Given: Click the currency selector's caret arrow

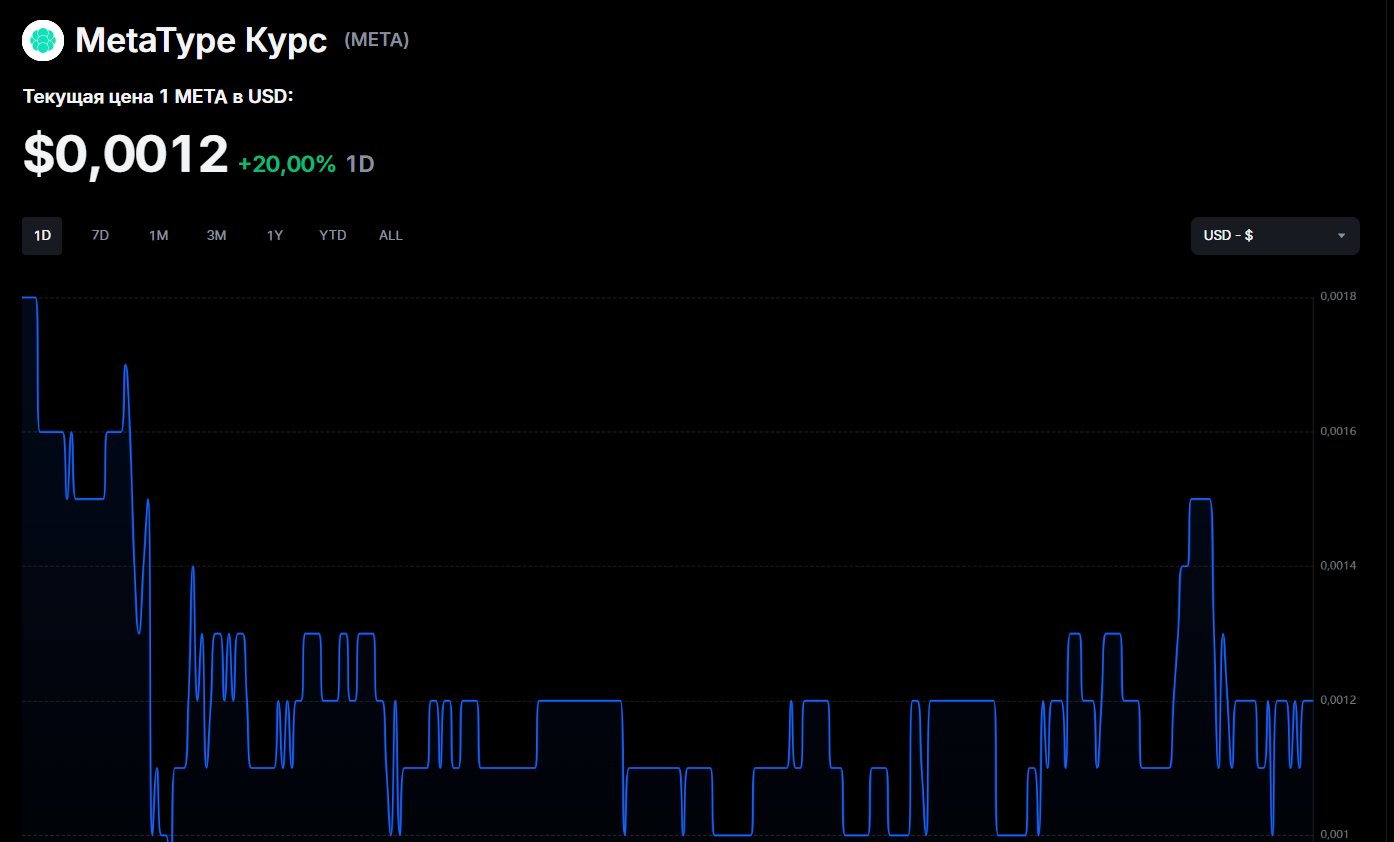Looking at the screenshot, I should click(x=1341, y=236).
